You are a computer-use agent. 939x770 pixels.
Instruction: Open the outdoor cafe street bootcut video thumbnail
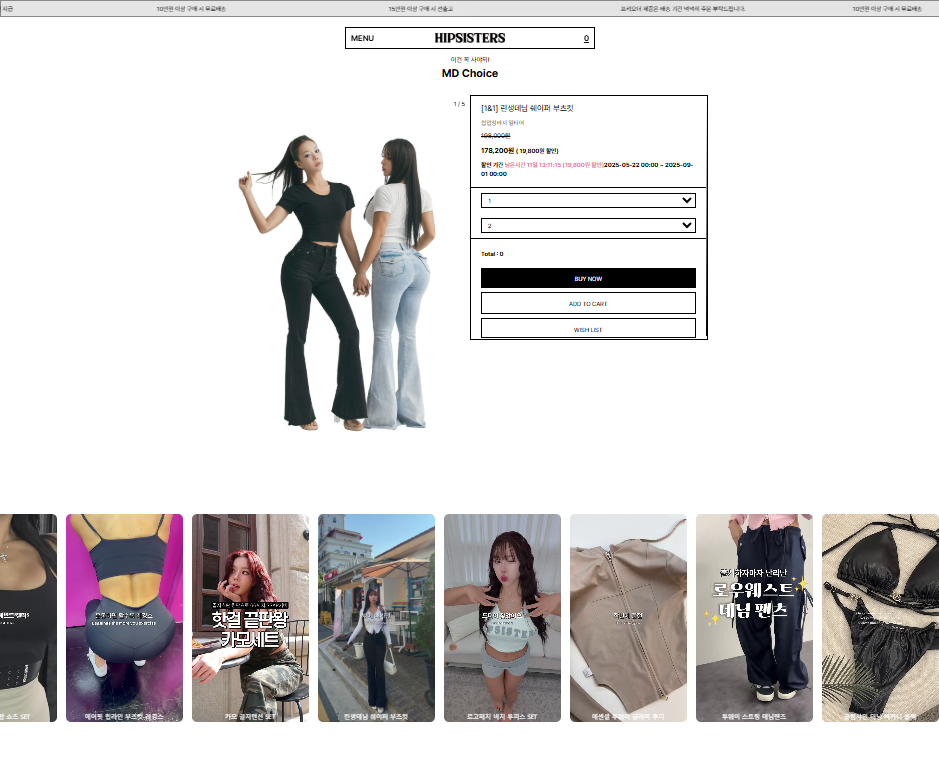[376, 617]
